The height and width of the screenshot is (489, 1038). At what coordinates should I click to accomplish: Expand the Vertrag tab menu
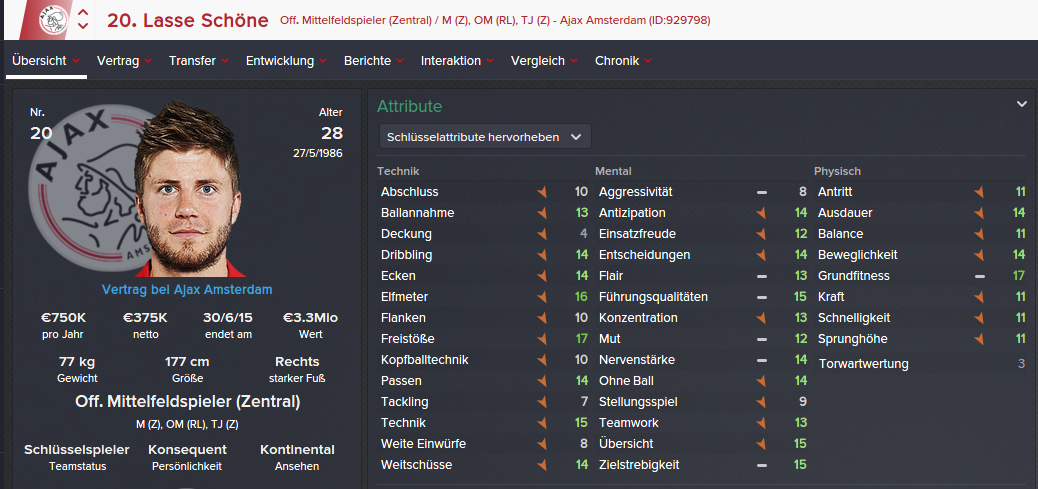coord(124,61)
